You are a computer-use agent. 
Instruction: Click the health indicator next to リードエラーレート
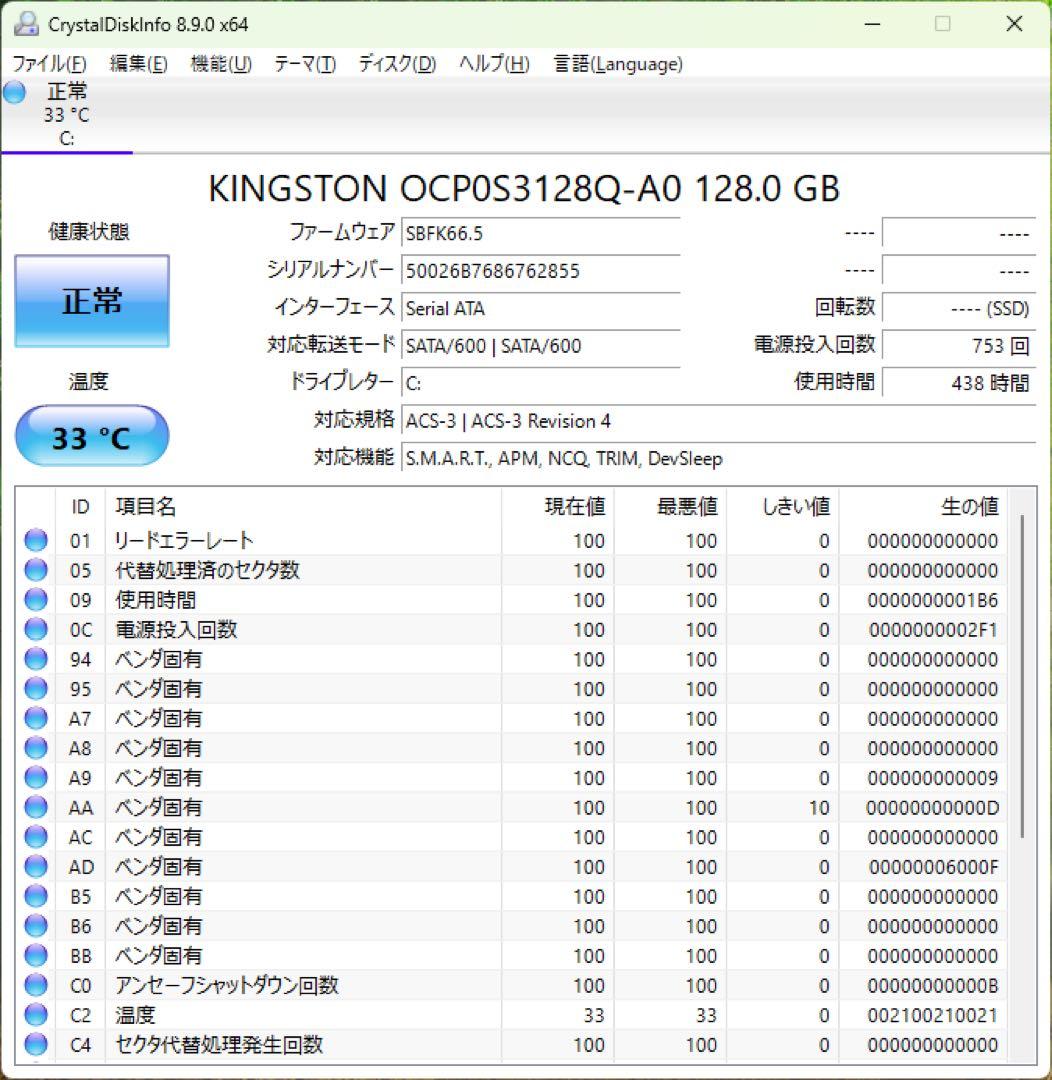click(x=35, y=540)
